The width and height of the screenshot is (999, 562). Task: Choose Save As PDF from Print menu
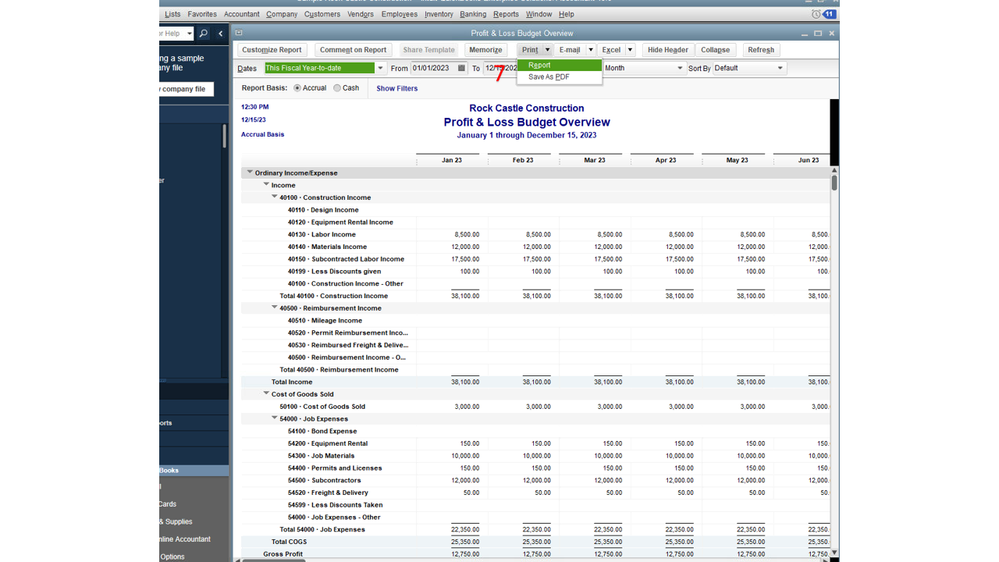(549, 77)
